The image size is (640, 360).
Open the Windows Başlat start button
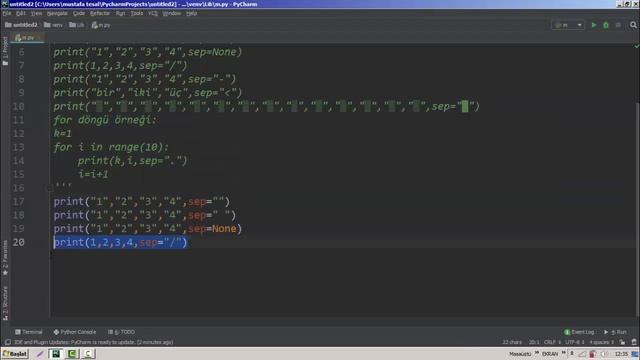pyautogui.click(x=15, y=353)
